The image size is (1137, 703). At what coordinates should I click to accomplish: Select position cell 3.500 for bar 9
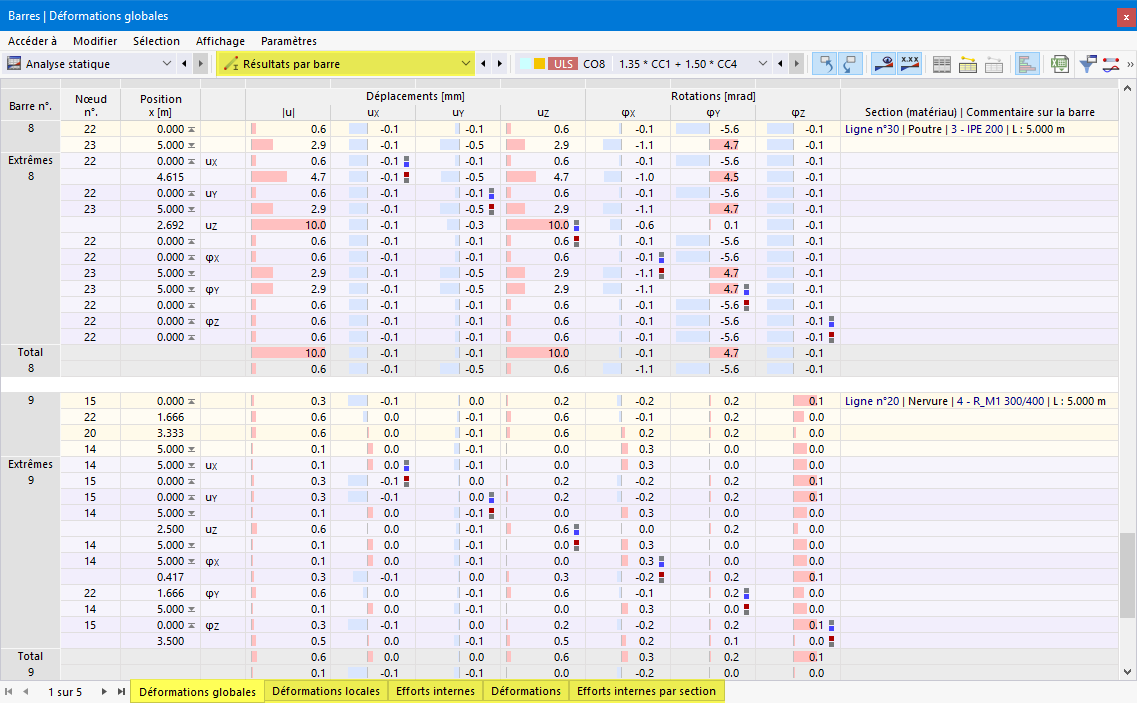(x=160, y=641)
